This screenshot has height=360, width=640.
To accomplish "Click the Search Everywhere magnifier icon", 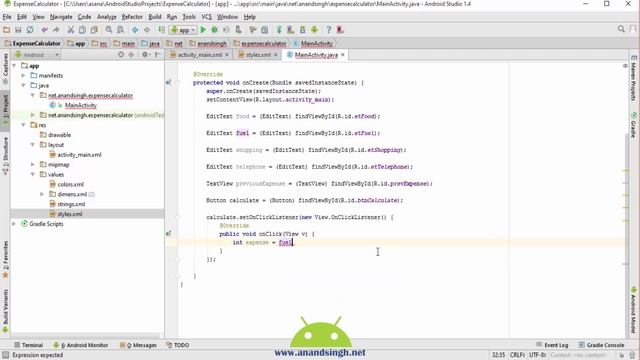I will coord(621,29).
